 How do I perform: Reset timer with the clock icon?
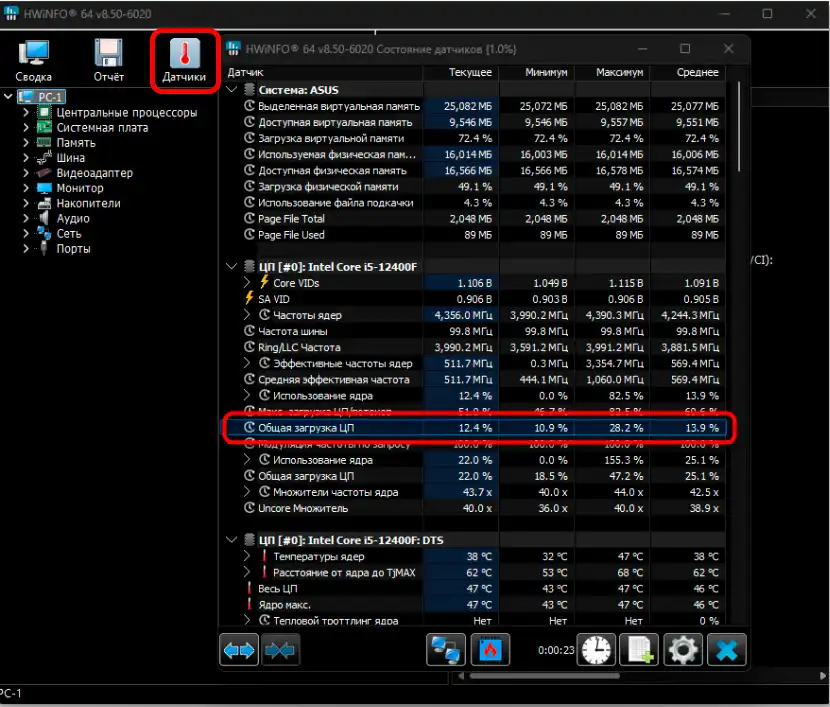click(x=597, y=650)
